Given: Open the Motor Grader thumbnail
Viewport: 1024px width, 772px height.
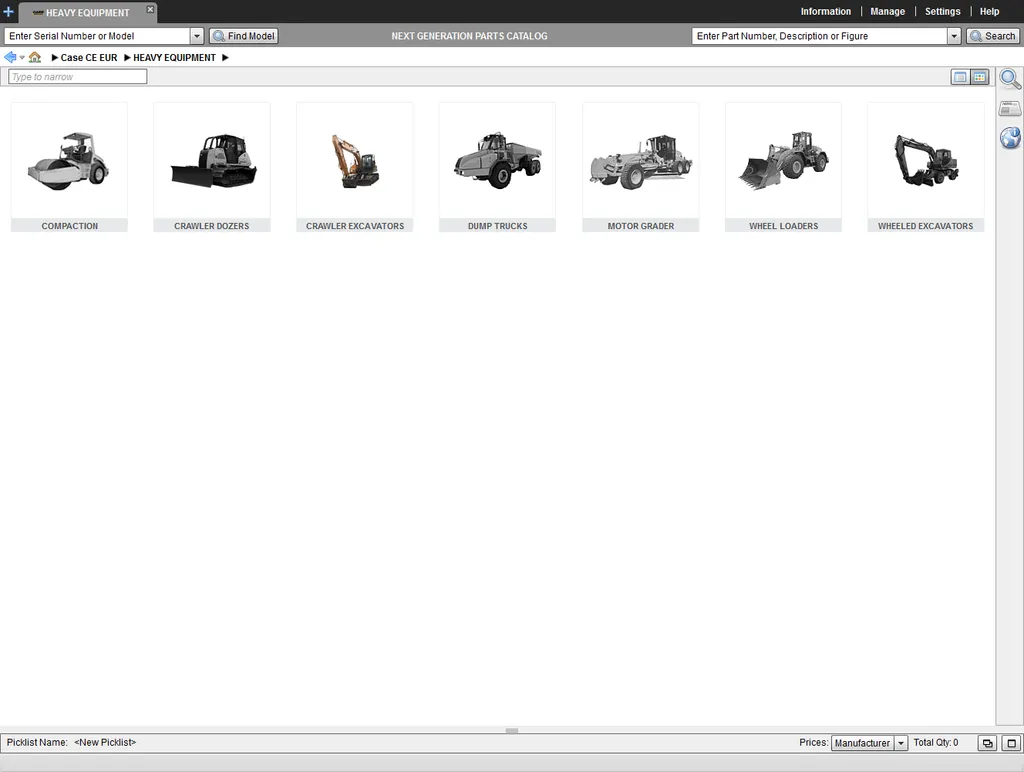Looking at the screenshot, I should coord(641,161).
